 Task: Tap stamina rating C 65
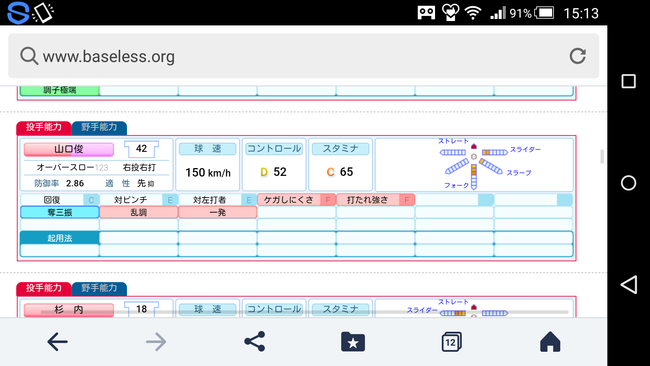(x=340, y=172)
